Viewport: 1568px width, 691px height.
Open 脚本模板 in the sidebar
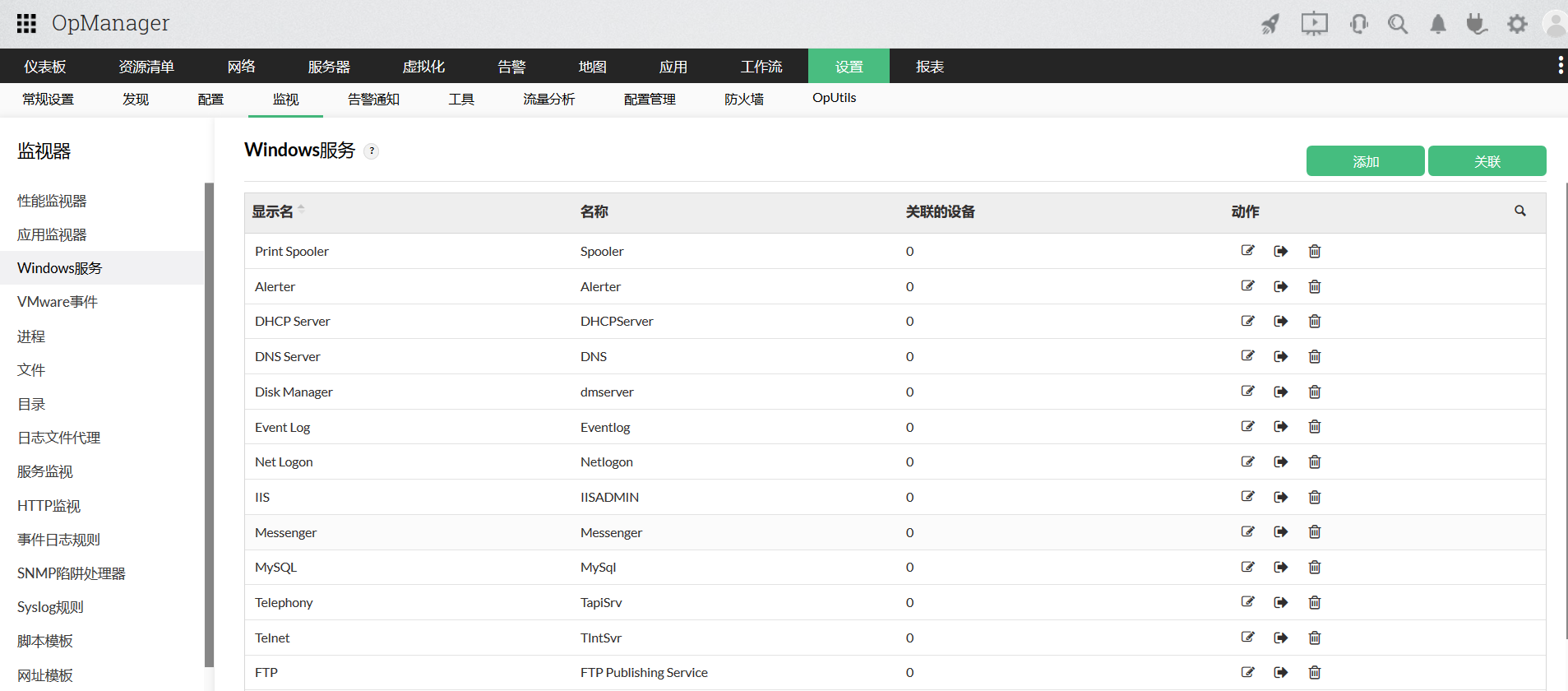(45, 641)
